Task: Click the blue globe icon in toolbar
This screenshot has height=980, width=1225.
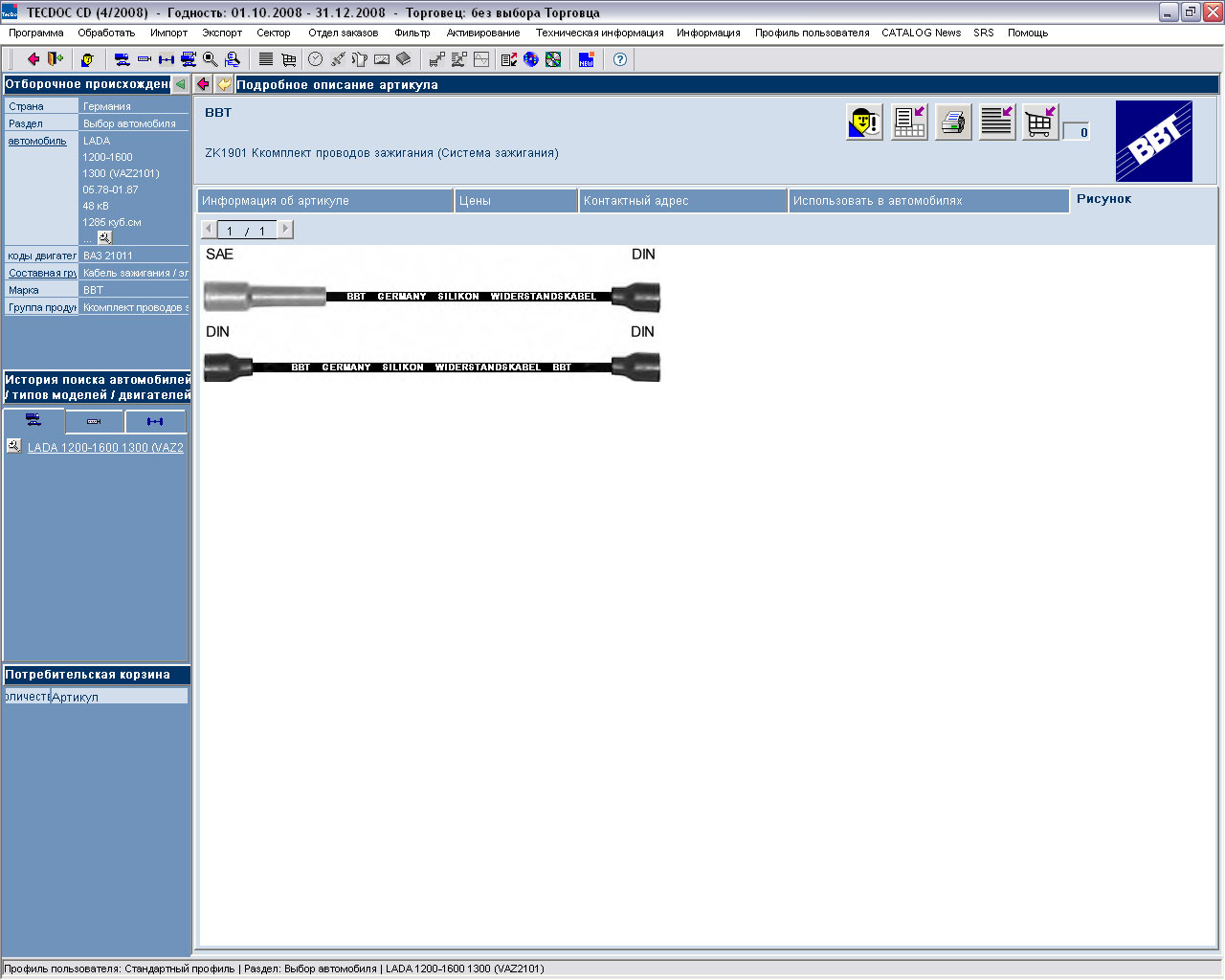Action: [x=531, y=59]
